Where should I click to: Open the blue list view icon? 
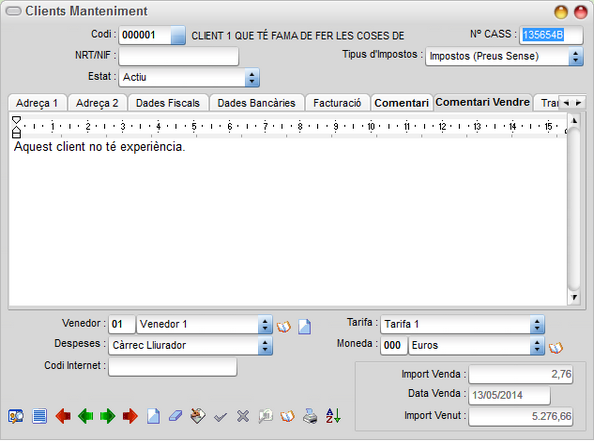[x=39, y=416]
